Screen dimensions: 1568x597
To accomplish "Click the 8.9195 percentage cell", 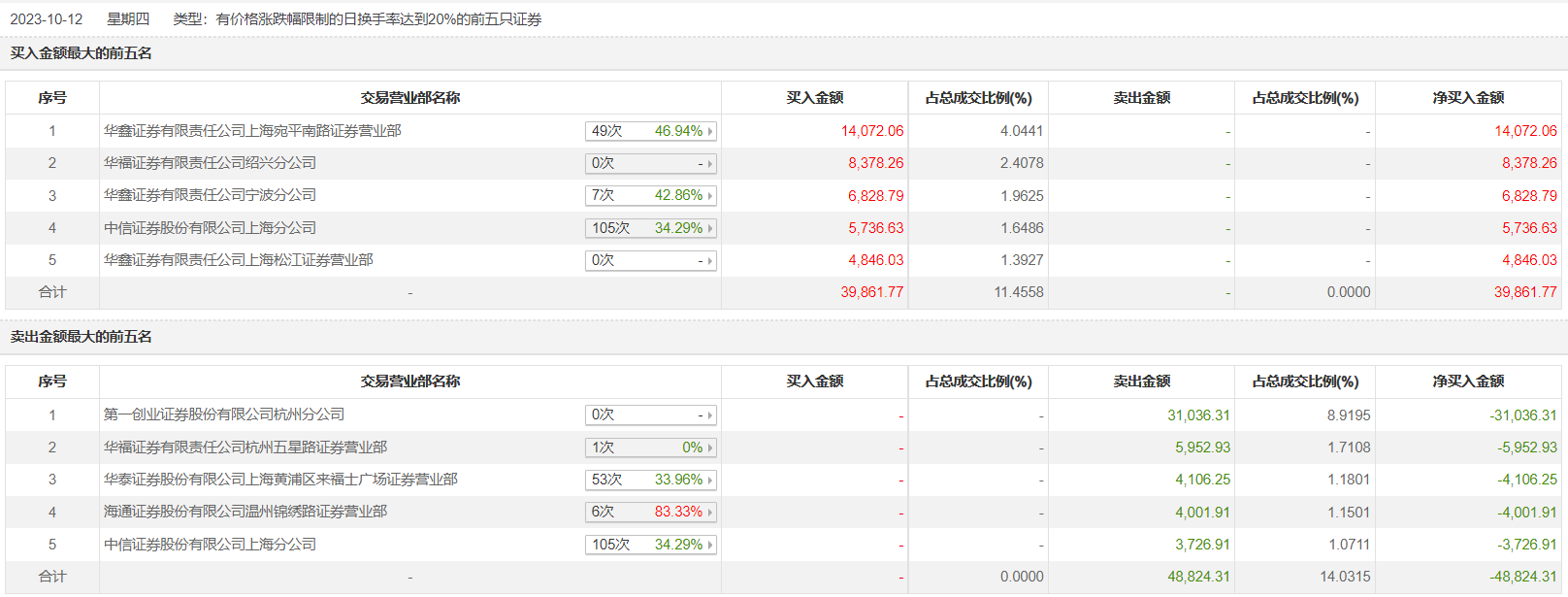I will pyautogui.click(x=1349, y=415).
